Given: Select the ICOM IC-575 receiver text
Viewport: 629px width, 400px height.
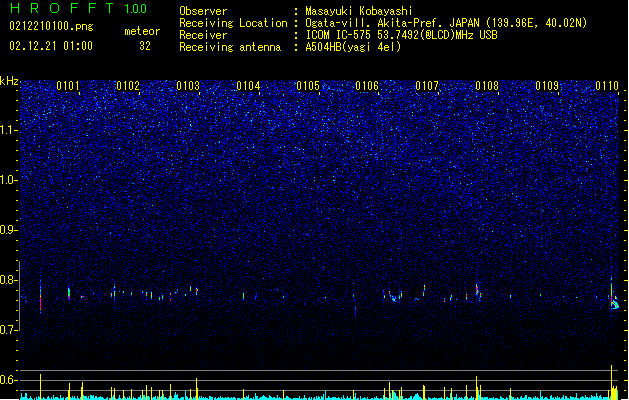Looking at the screenshot, I should (x=401, y=35).
